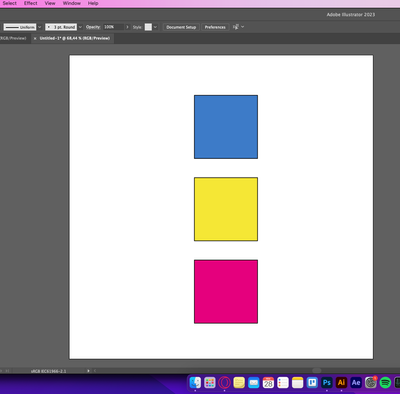Open Reminders from the Dock
Viewport: 400px width, 394px height.
coord(283,383)
